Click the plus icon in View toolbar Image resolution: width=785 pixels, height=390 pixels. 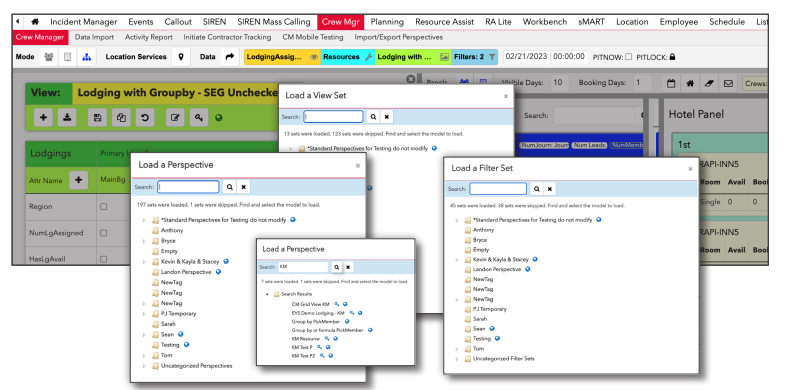(x=43, y=118)
